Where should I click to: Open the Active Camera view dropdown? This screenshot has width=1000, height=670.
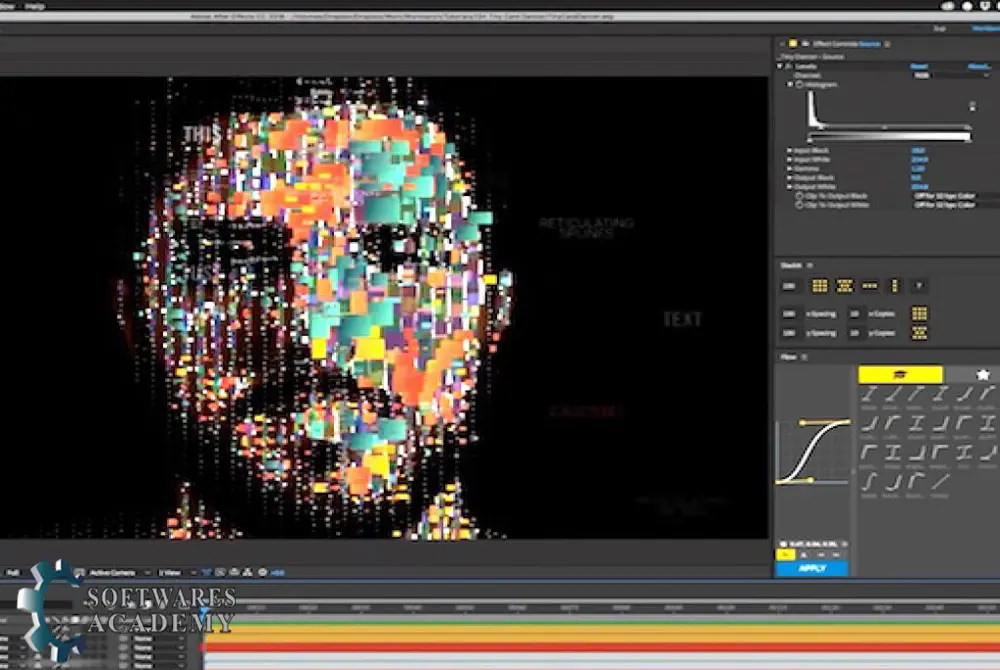(x=119, y=572)
